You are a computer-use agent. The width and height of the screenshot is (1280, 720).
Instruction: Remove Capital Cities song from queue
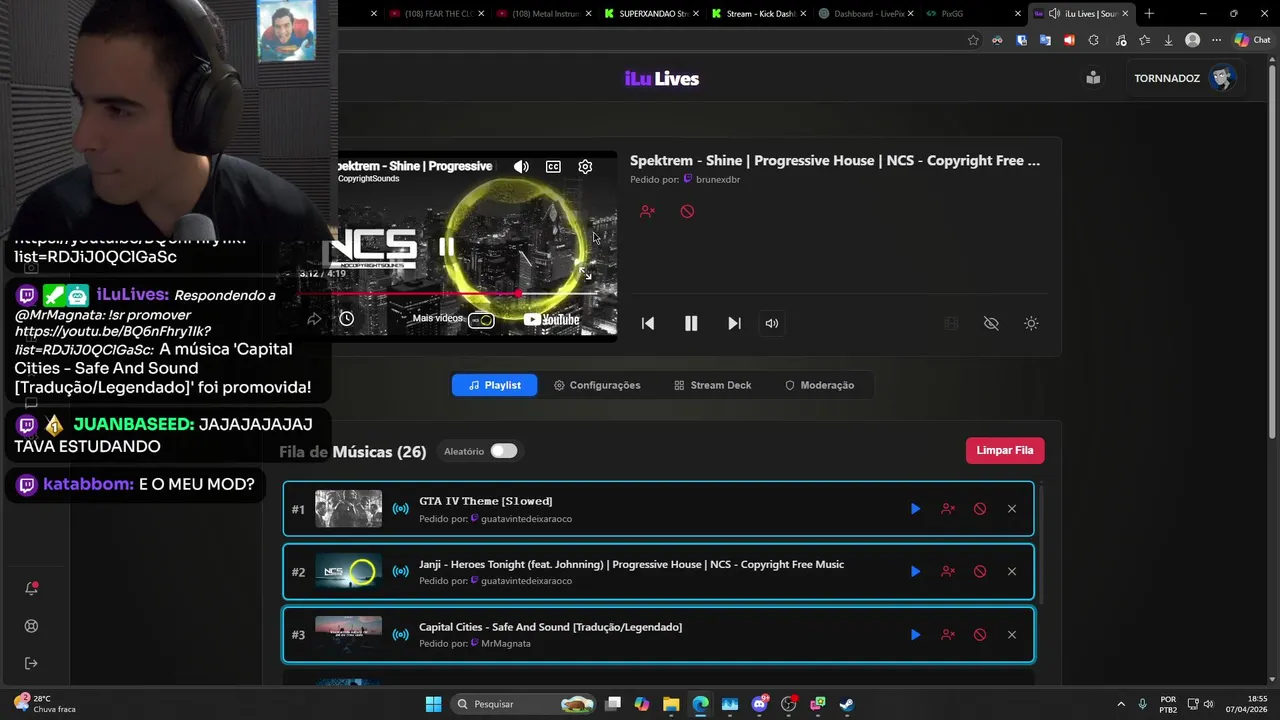(x=1012, y=635)
